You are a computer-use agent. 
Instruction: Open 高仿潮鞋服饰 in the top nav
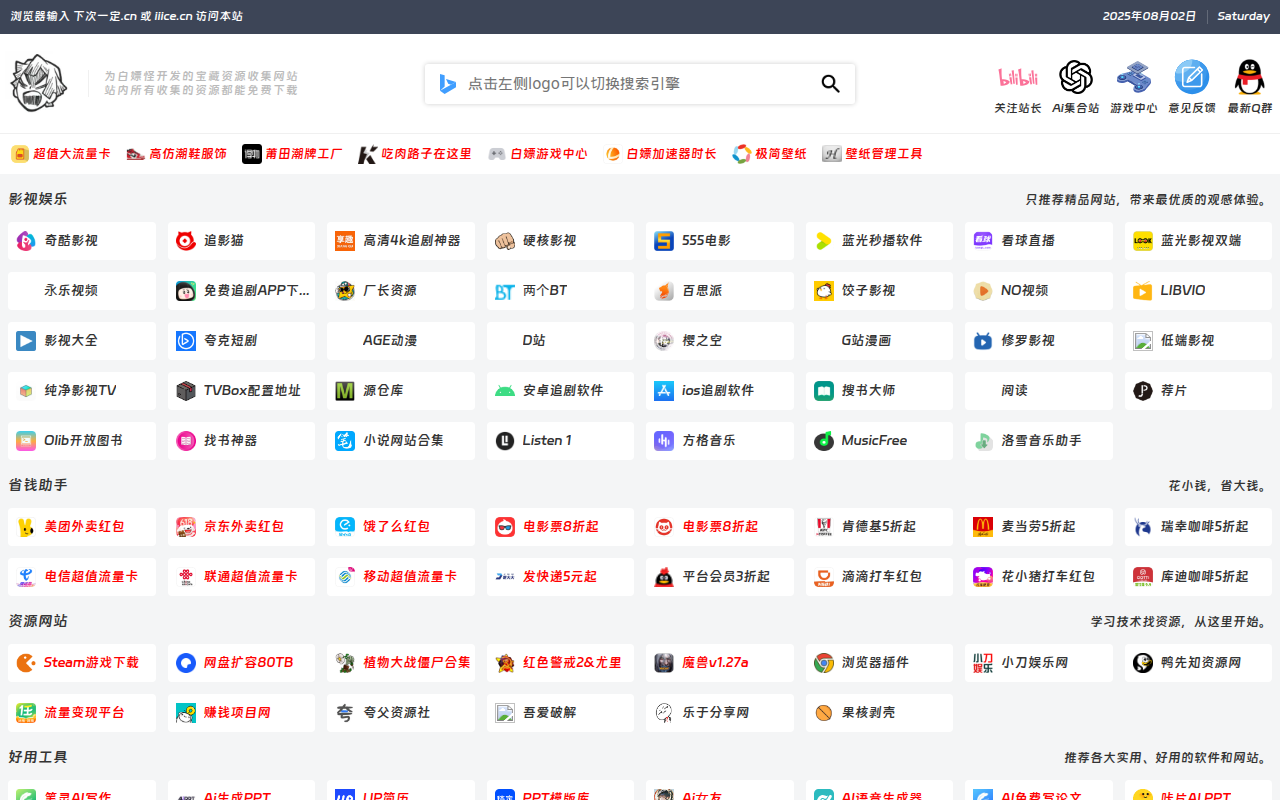coord(177,154)
